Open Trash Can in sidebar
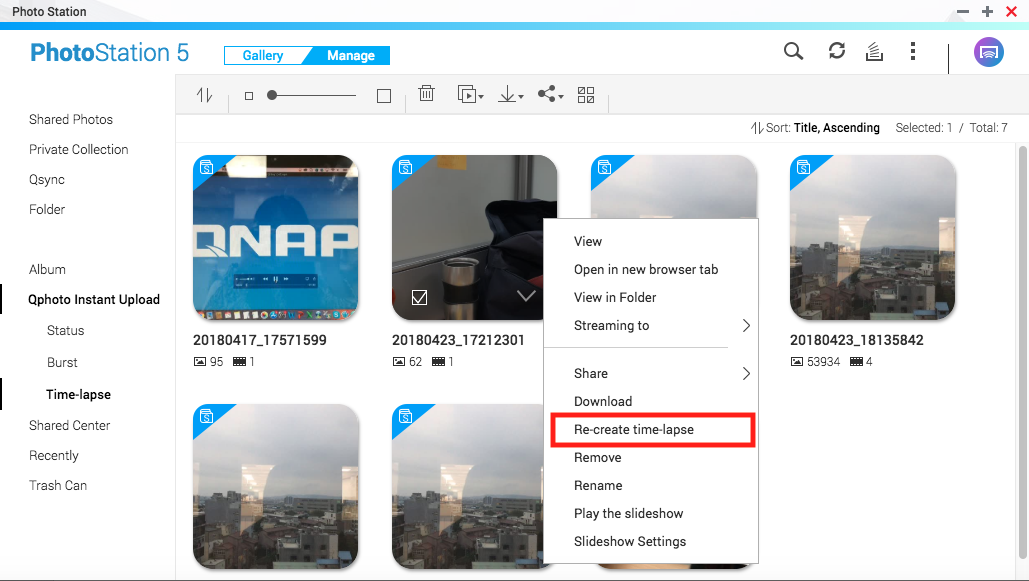The width and height of the screenshot is (1029, 581). (58, 486)
